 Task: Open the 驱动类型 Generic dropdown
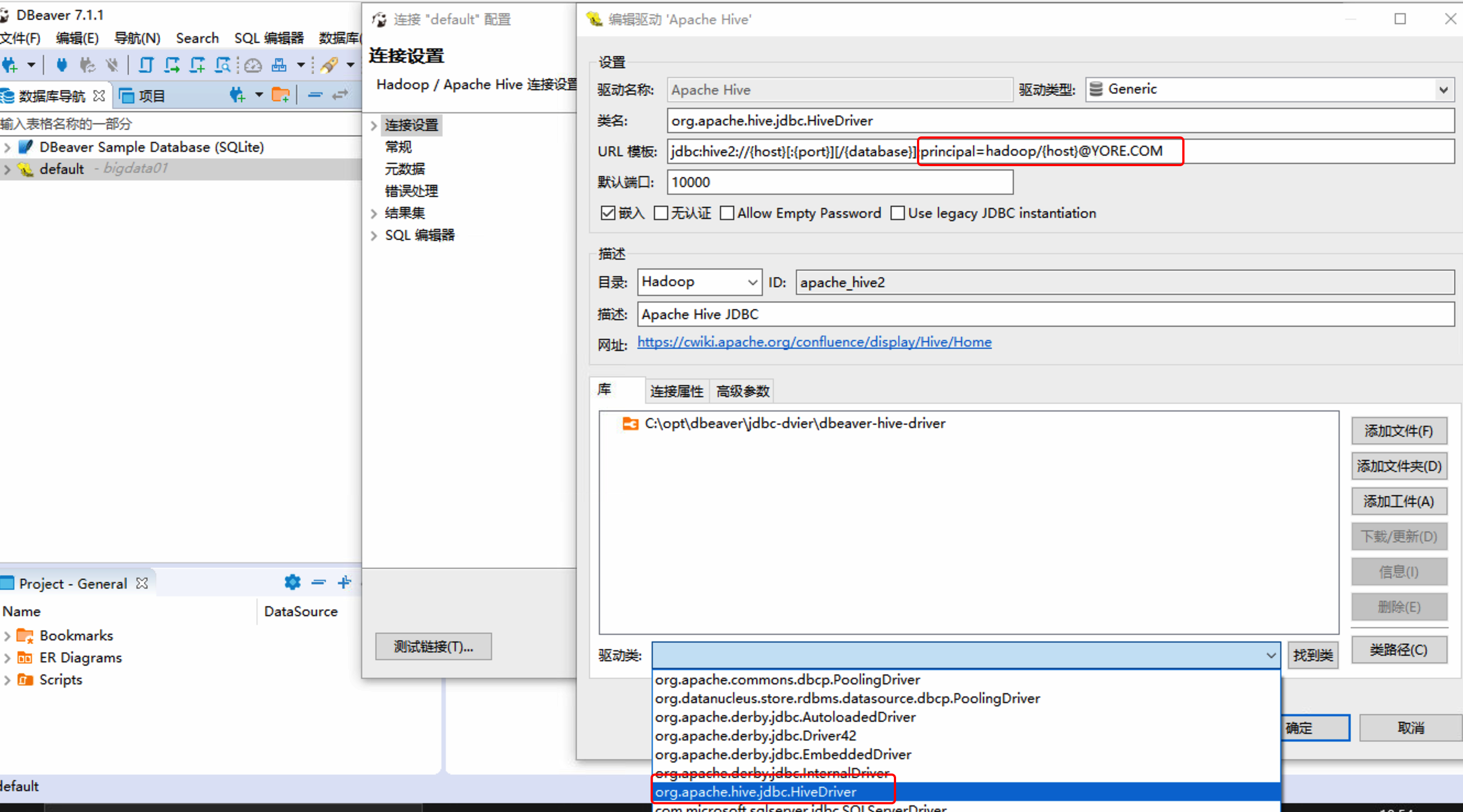click(x=1444, y=89)
